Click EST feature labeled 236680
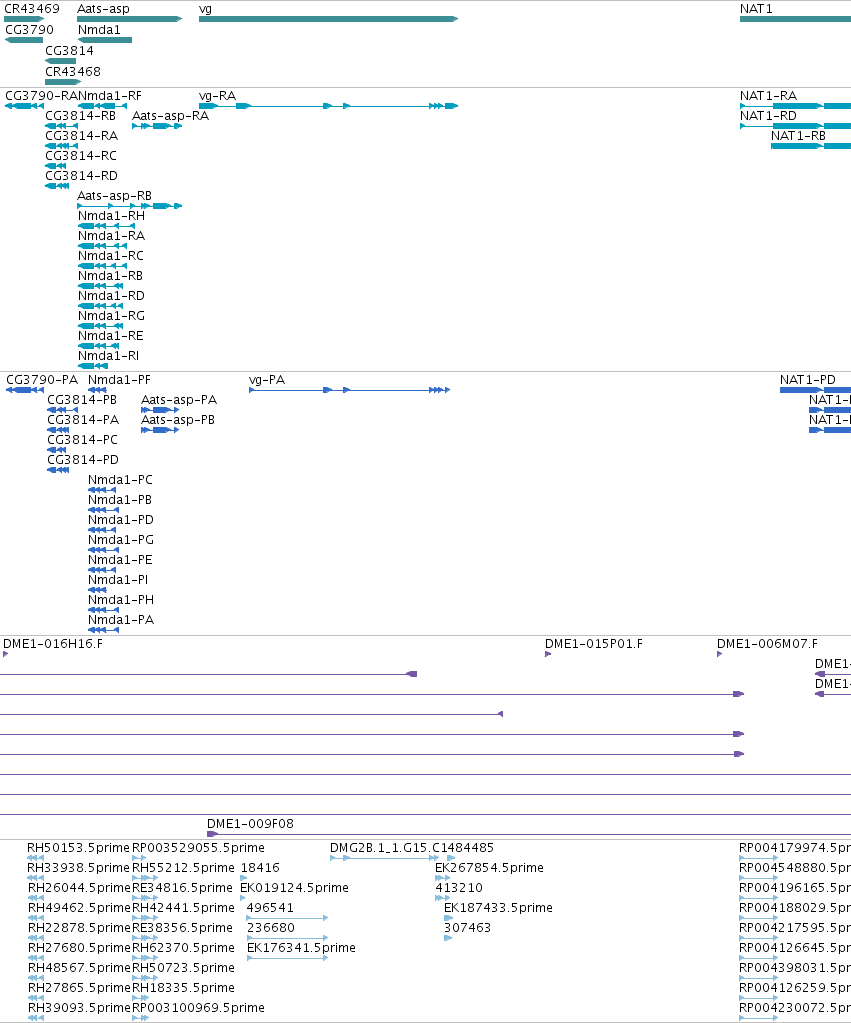The image size is (851, 1023). coord(270,928)
